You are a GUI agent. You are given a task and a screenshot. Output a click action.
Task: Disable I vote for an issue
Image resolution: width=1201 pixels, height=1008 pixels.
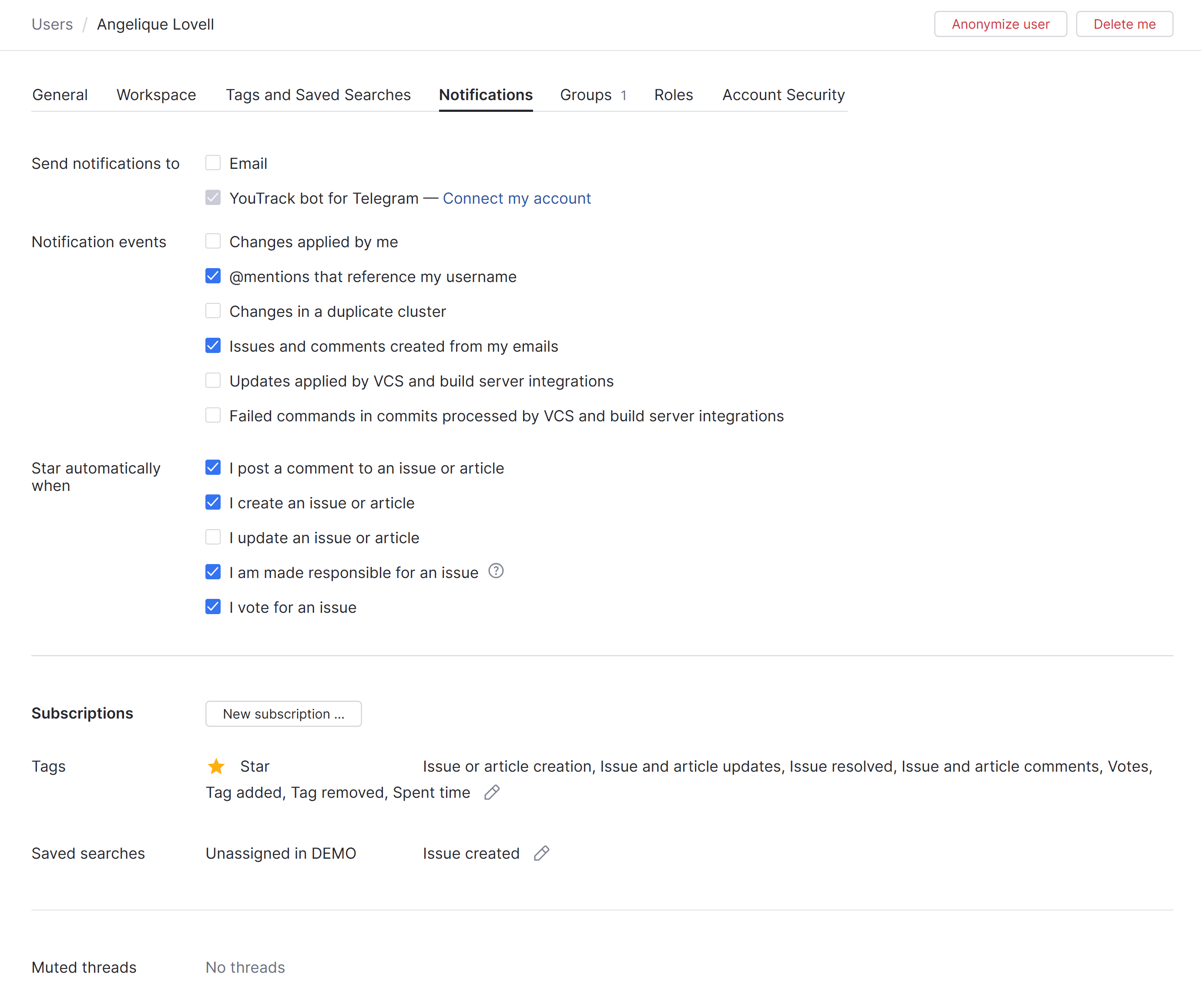213,607
